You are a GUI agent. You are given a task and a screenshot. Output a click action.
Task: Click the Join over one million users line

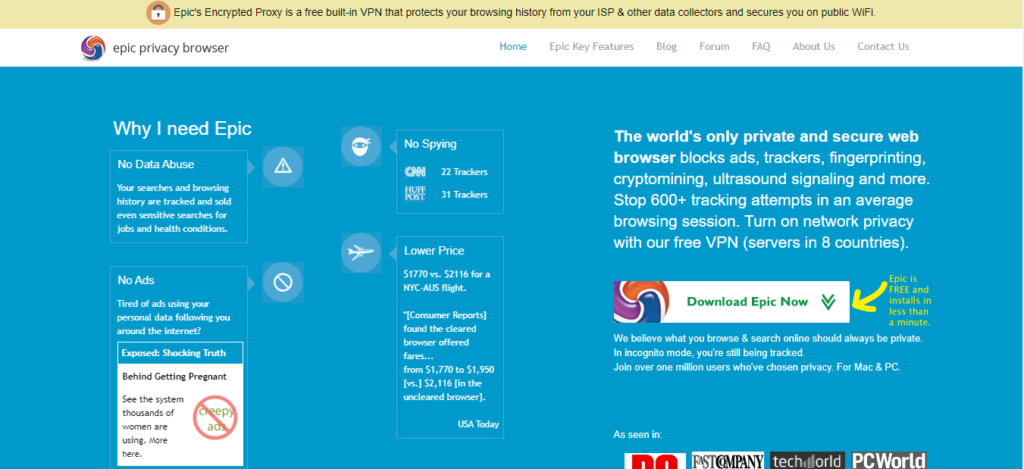coord(757,367)
